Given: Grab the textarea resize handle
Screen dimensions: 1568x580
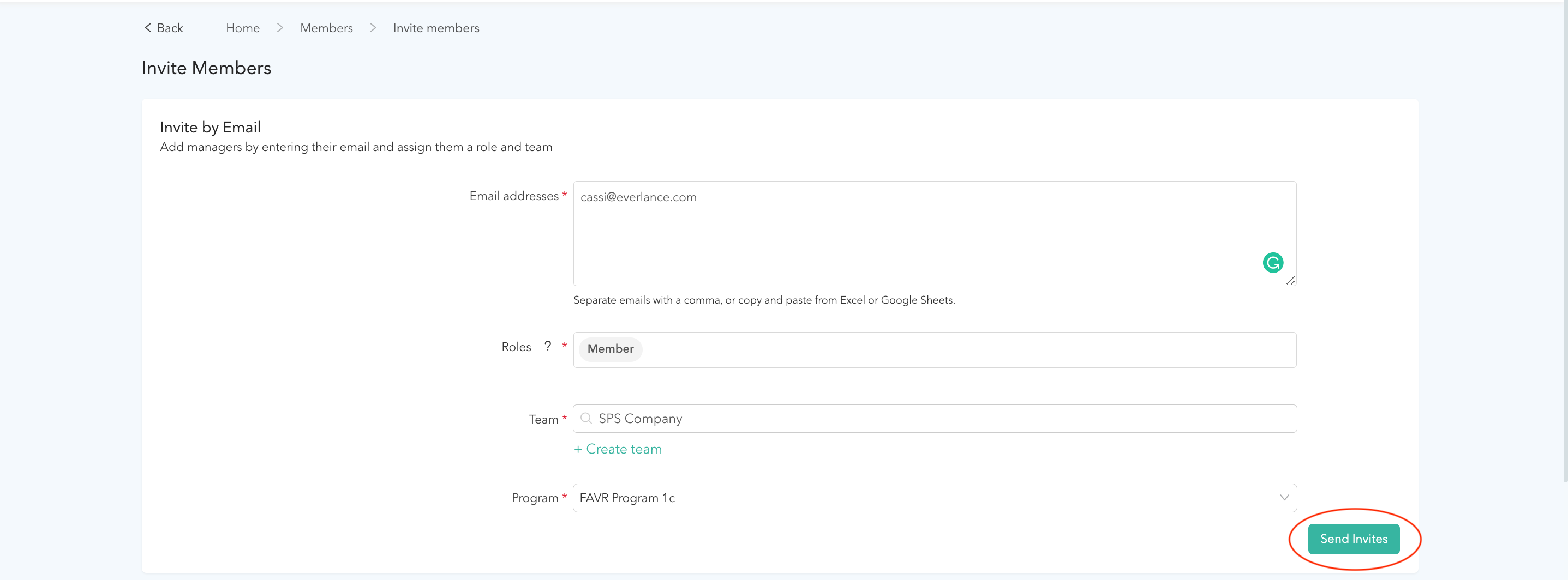Looking at the screenshot, I should pos(1290,280).
